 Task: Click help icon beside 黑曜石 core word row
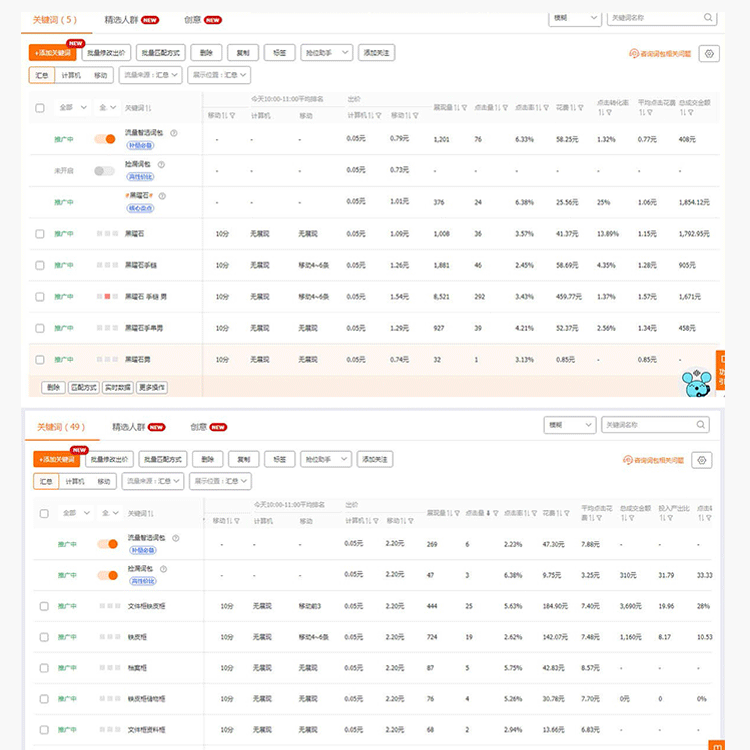(x=162, y=196)
